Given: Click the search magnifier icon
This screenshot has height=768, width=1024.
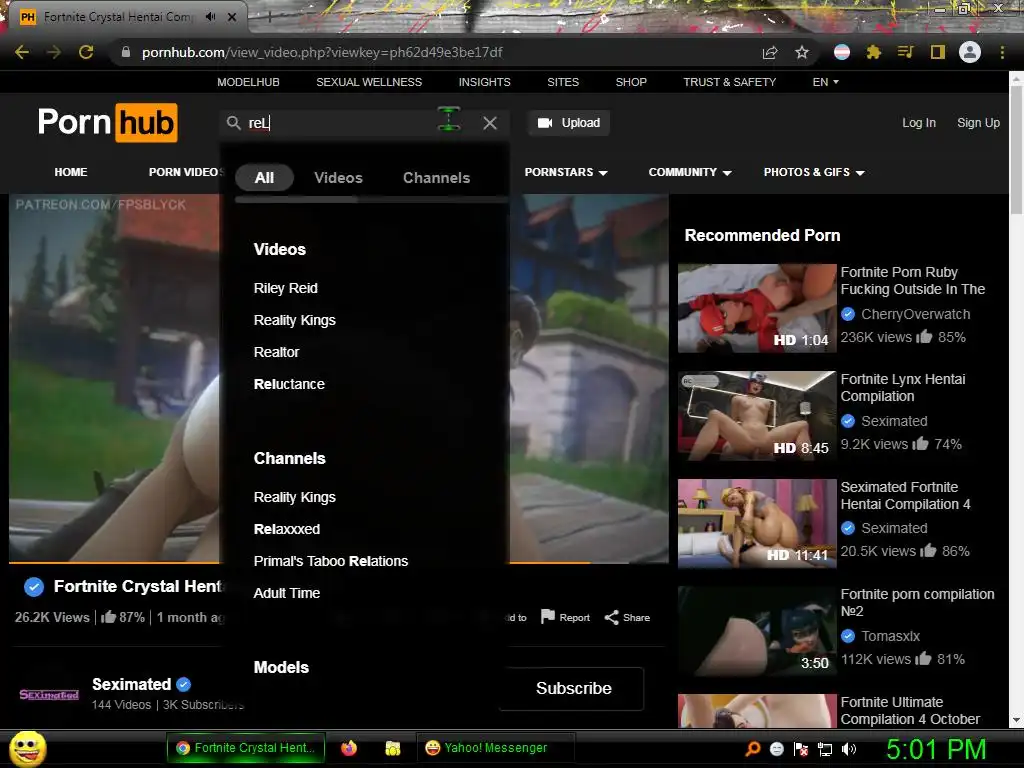Looking at the screenshot, I should 233,123.
